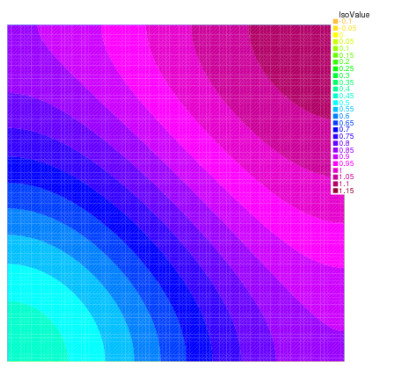Select the 0.7 deep blue swatch
The image size is (396, 369).
pos(335,130)
